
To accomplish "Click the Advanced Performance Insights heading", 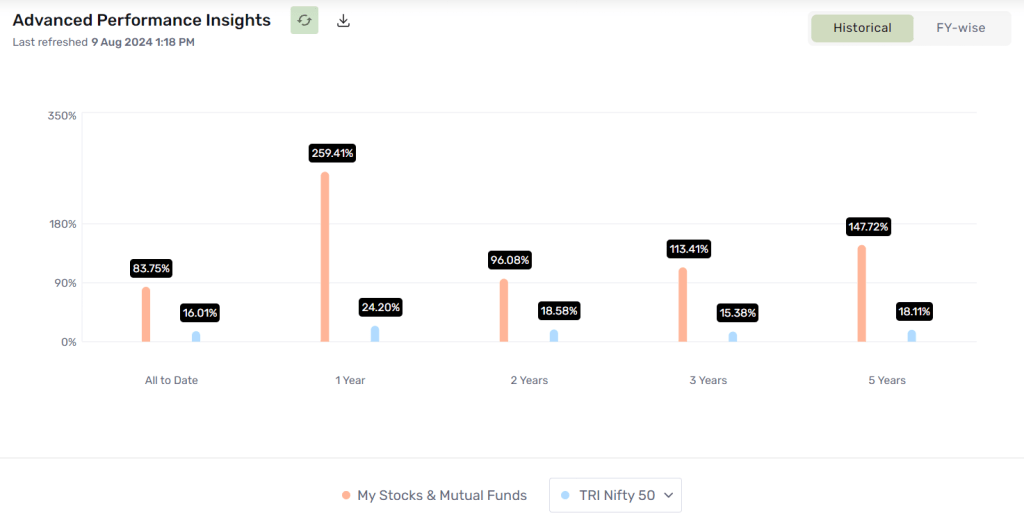I will tap(142, 20).
